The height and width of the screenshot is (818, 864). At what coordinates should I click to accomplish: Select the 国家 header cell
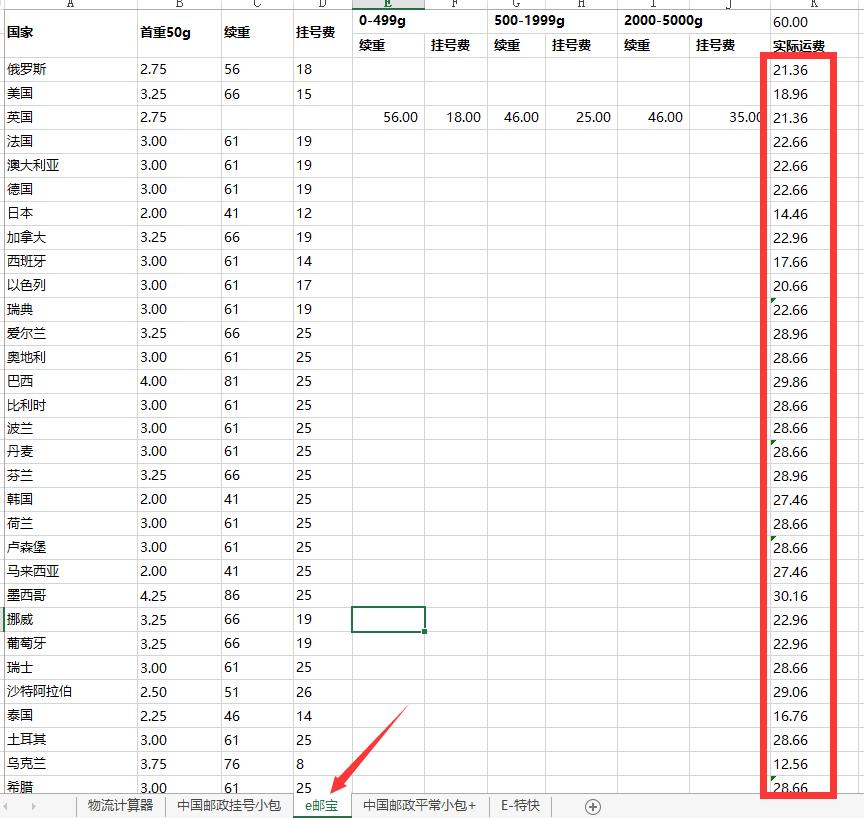70,33
